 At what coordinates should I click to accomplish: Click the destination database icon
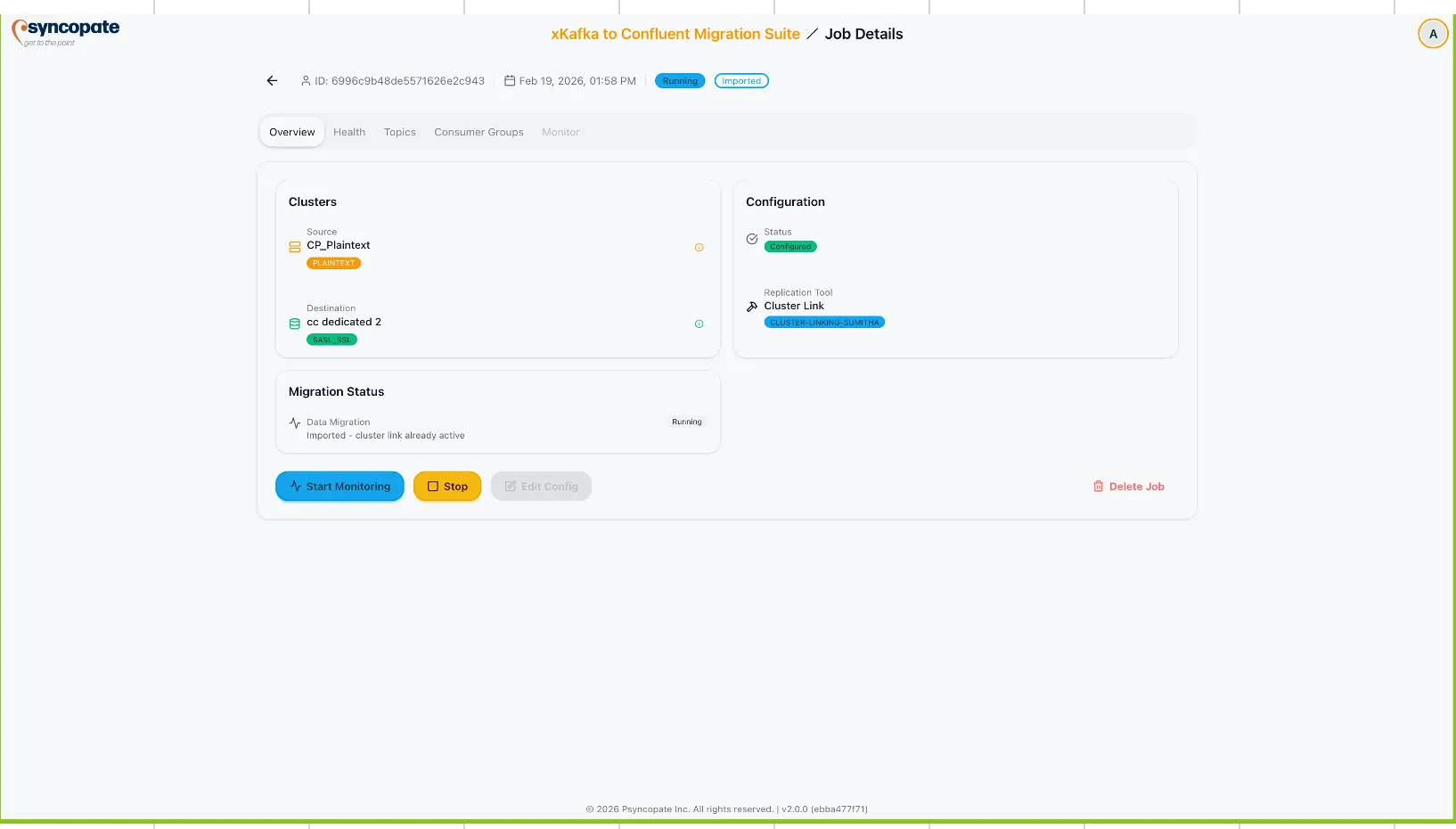295,324
